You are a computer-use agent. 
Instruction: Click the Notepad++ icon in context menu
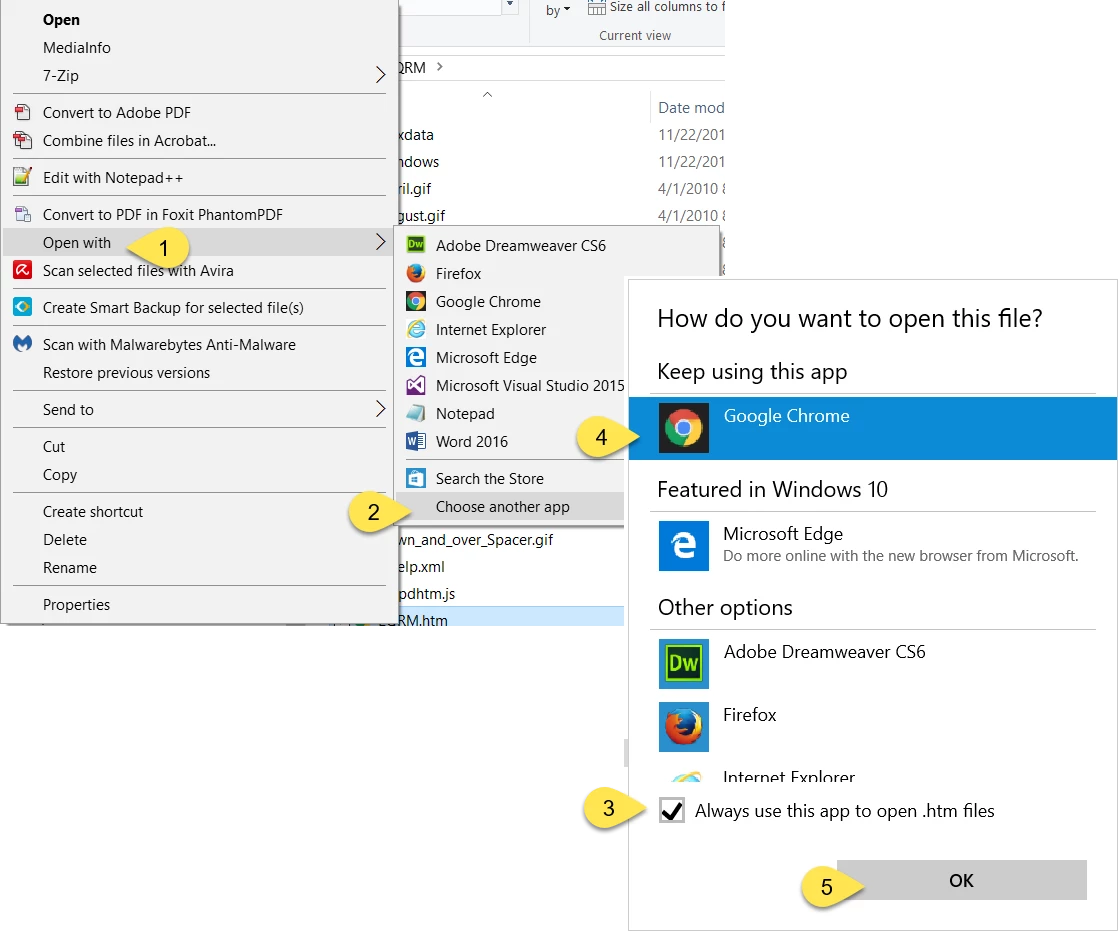23,177
